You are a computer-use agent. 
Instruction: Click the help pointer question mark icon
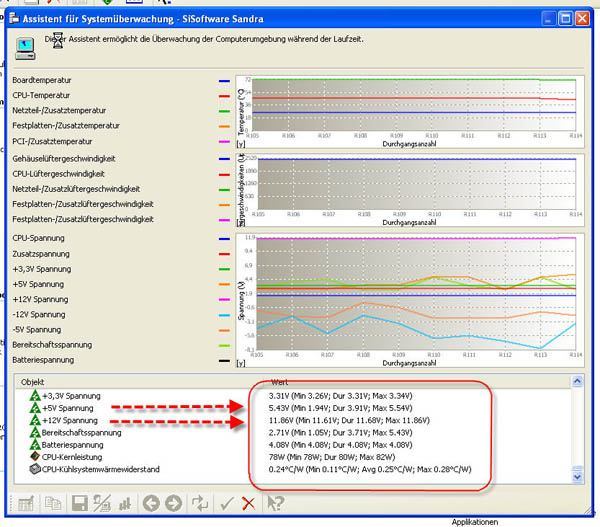click(x=276, y=503)
